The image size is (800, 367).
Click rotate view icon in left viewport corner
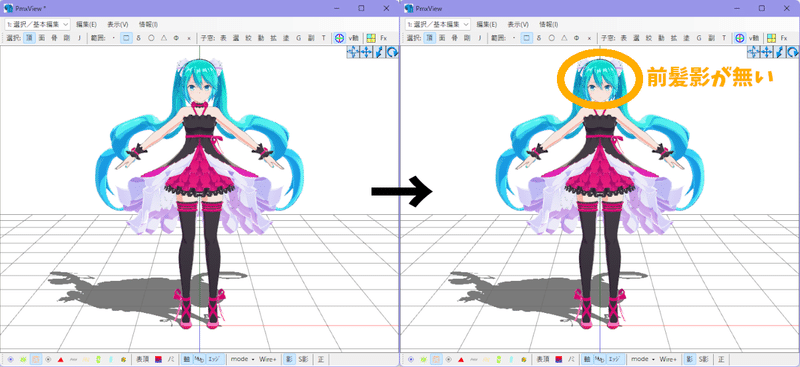point(392,52)
